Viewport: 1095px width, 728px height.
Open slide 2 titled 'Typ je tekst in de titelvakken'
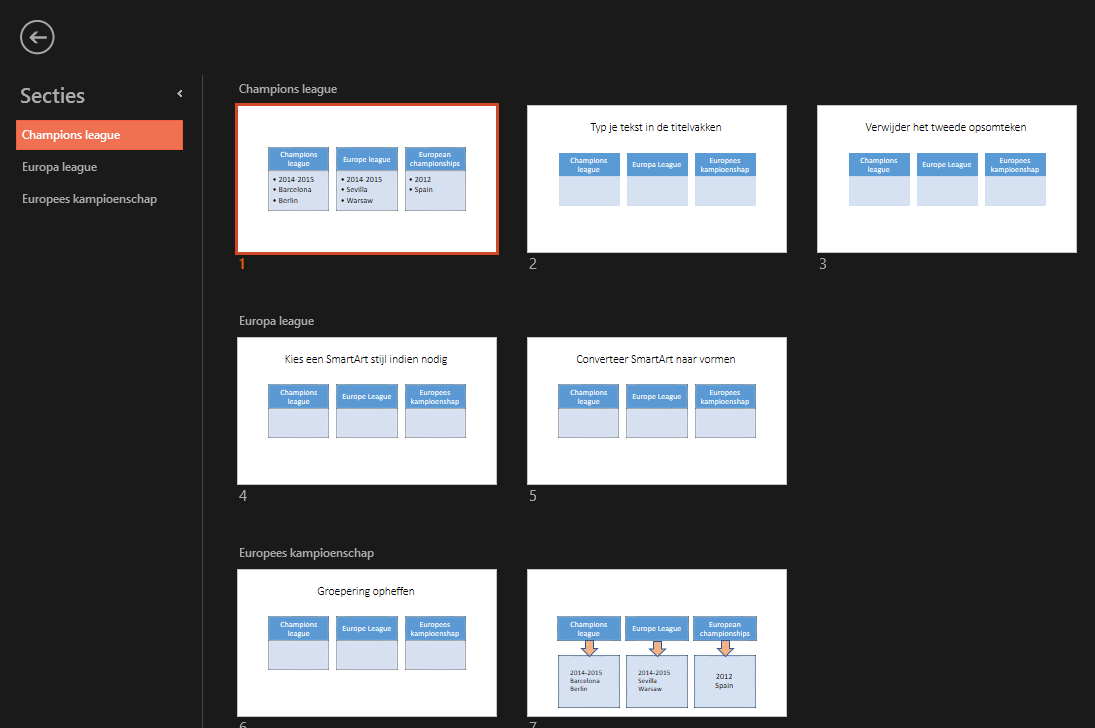(x=656, y=178)
